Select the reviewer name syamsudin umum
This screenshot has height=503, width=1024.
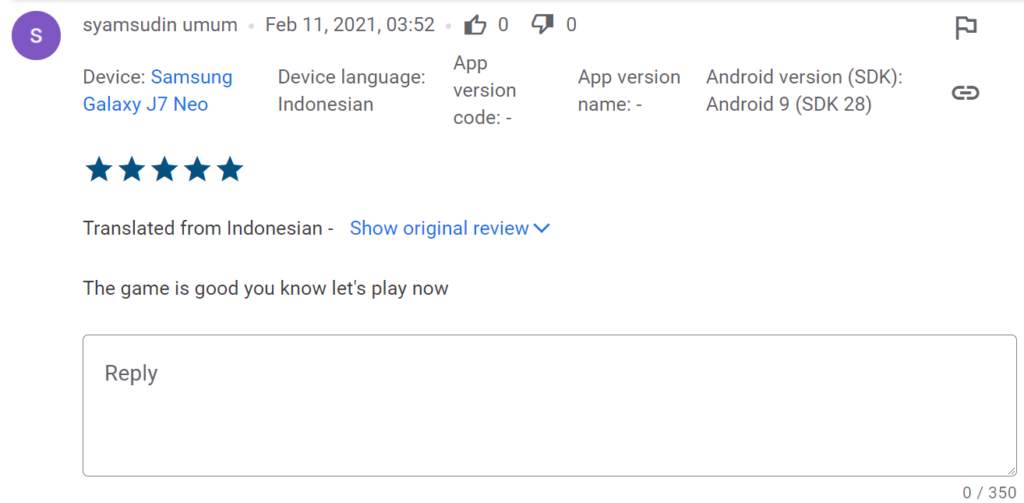coord(160,25)
